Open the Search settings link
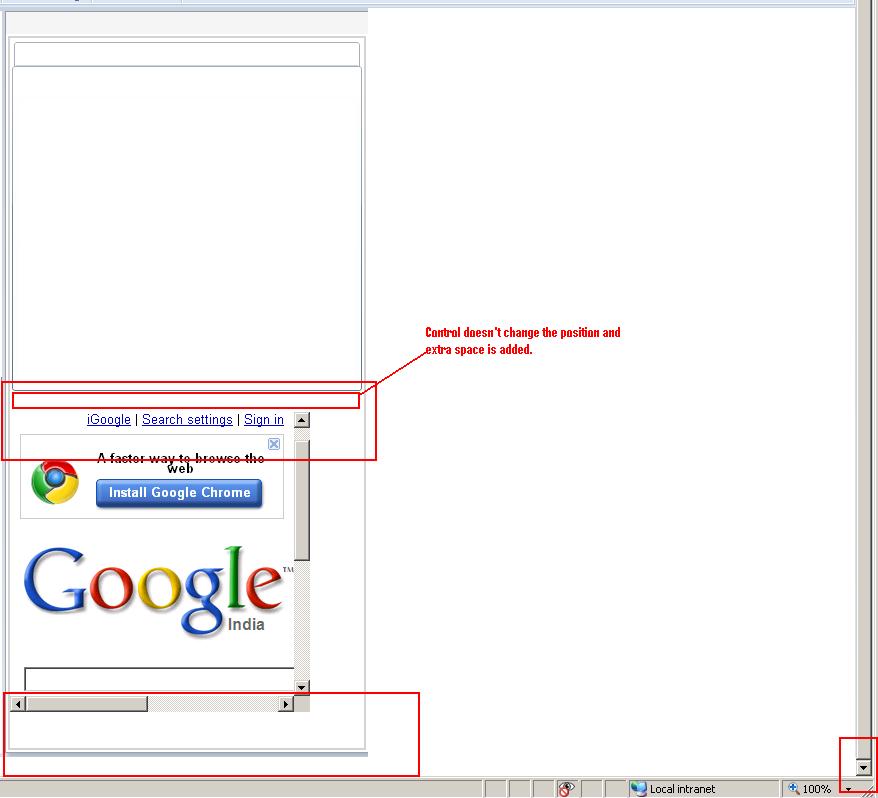This screenshot has height=798, width=878. click(x=187, y=419)
